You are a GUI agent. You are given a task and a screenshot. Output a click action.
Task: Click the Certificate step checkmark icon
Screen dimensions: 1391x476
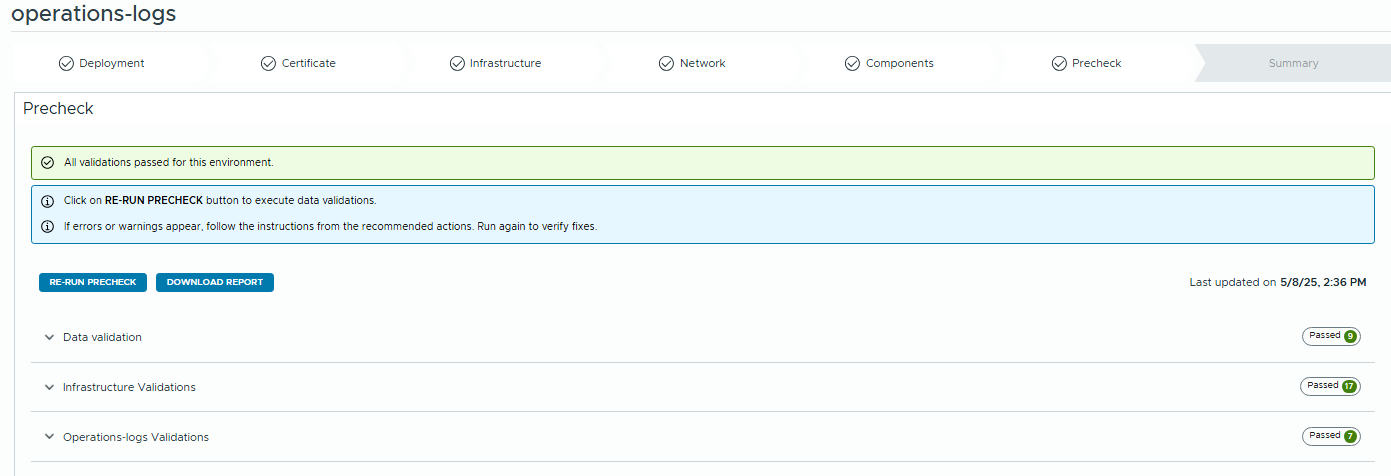[268, 63]
